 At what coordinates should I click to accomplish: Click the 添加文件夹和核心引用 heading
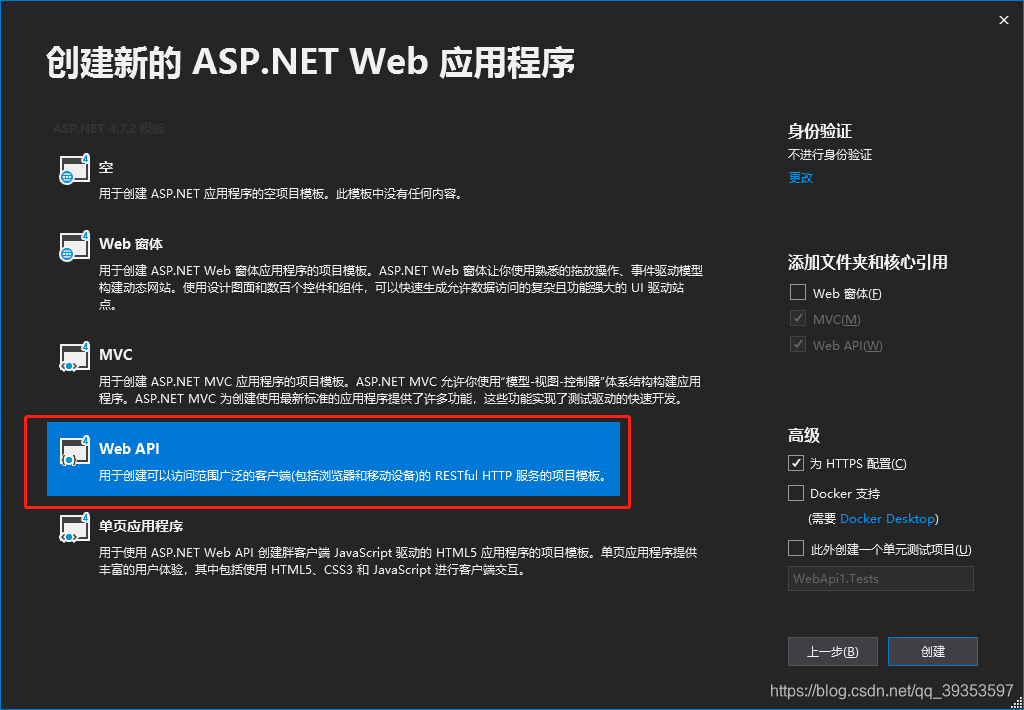(867, 263)
